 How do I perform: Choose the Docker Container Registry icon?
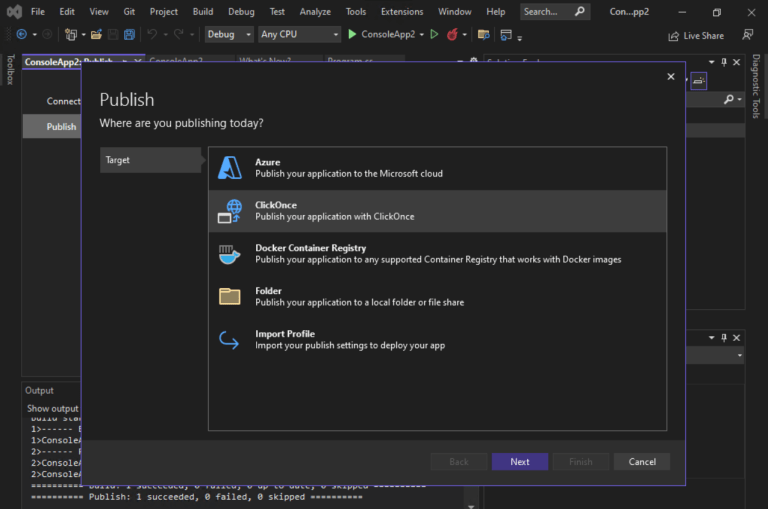[x=229, y=254]
